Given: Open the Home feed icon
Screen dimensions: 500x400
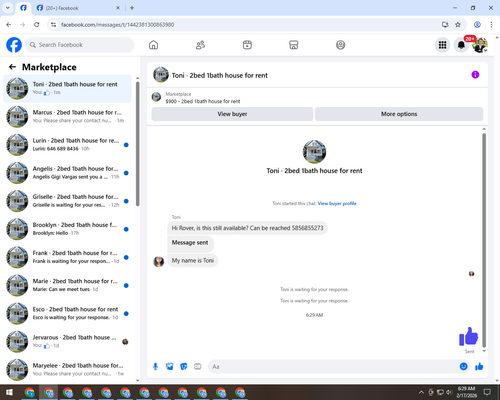Looking at the screenshot, I should 153,45.
